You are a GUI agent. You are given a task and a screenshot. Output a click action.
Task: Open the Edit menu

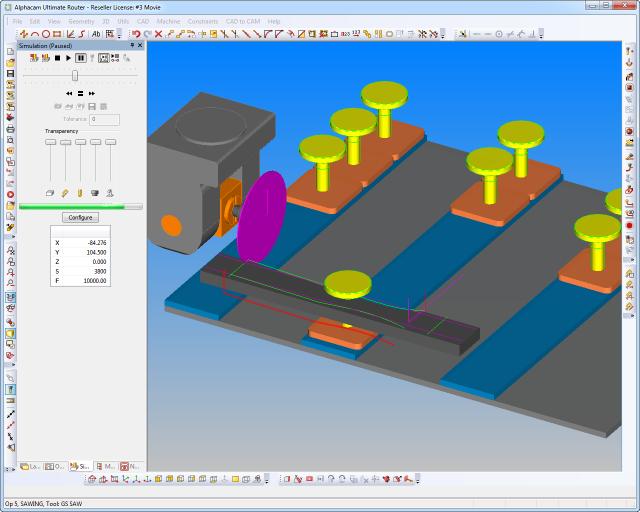[35, 21]
